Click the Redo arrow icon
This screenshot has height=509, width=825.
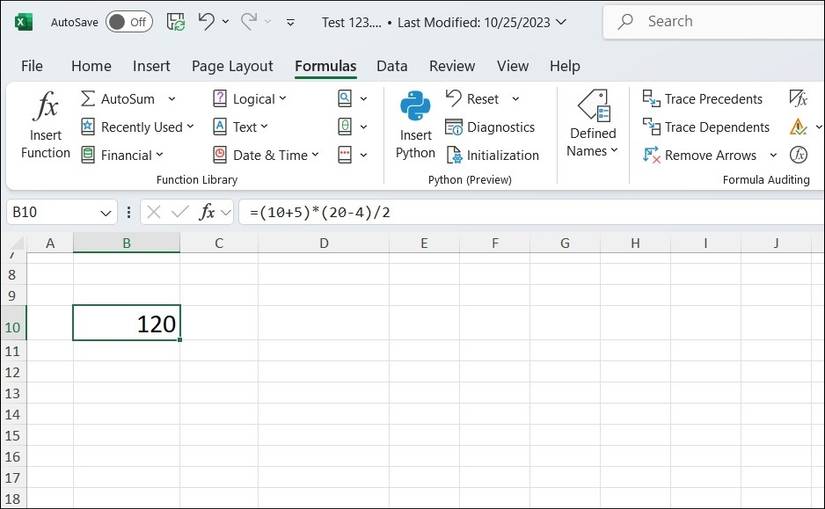[x=249, y=22]
